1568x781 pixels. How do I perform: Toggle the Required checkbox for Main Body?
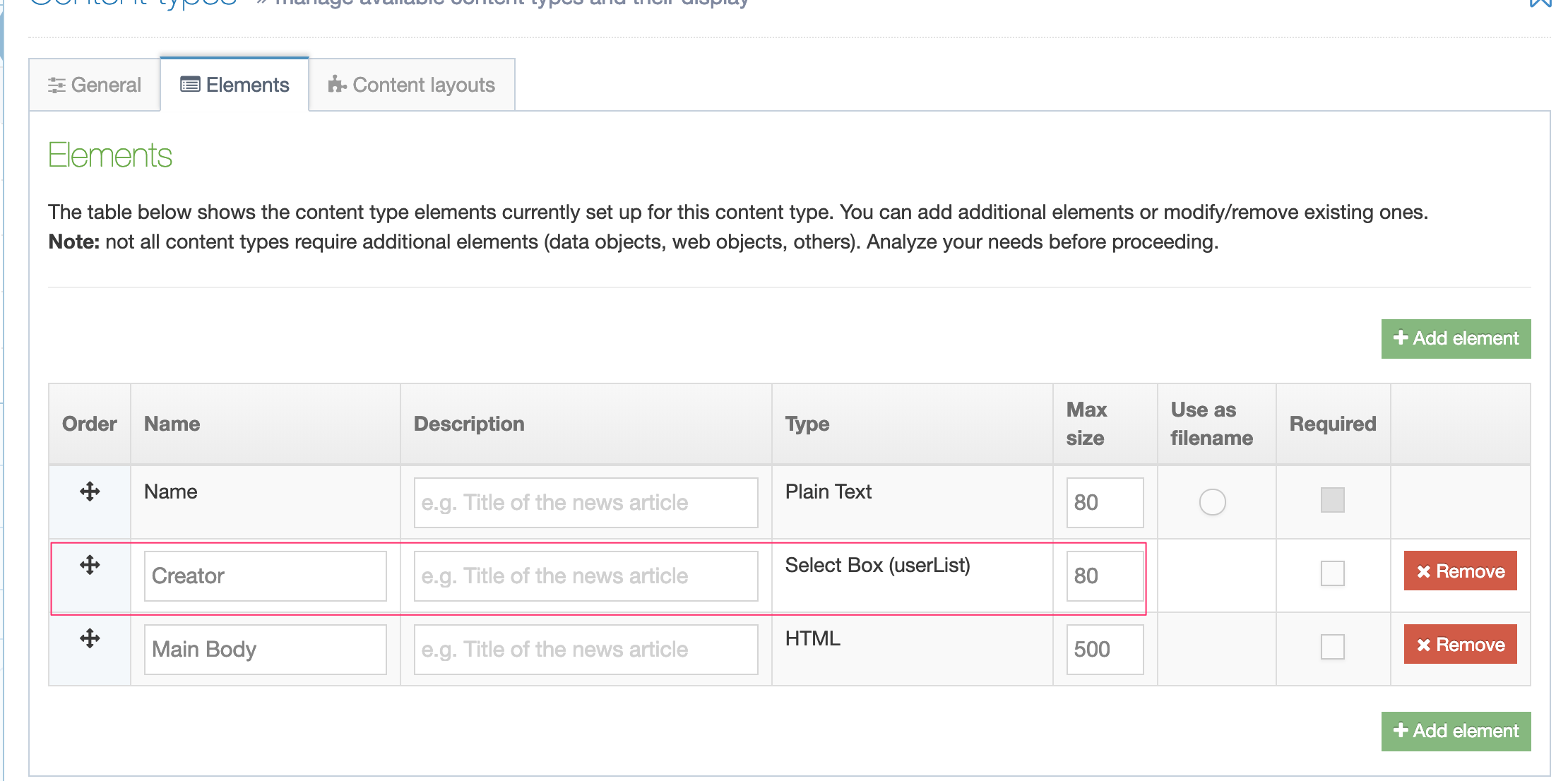(x=1332, y=647)
